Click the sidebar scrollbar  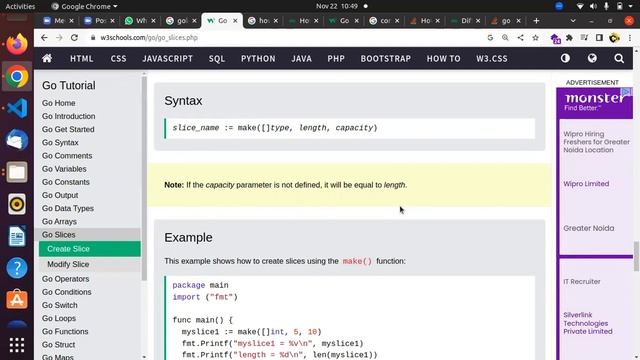click(x=144, y=178)
